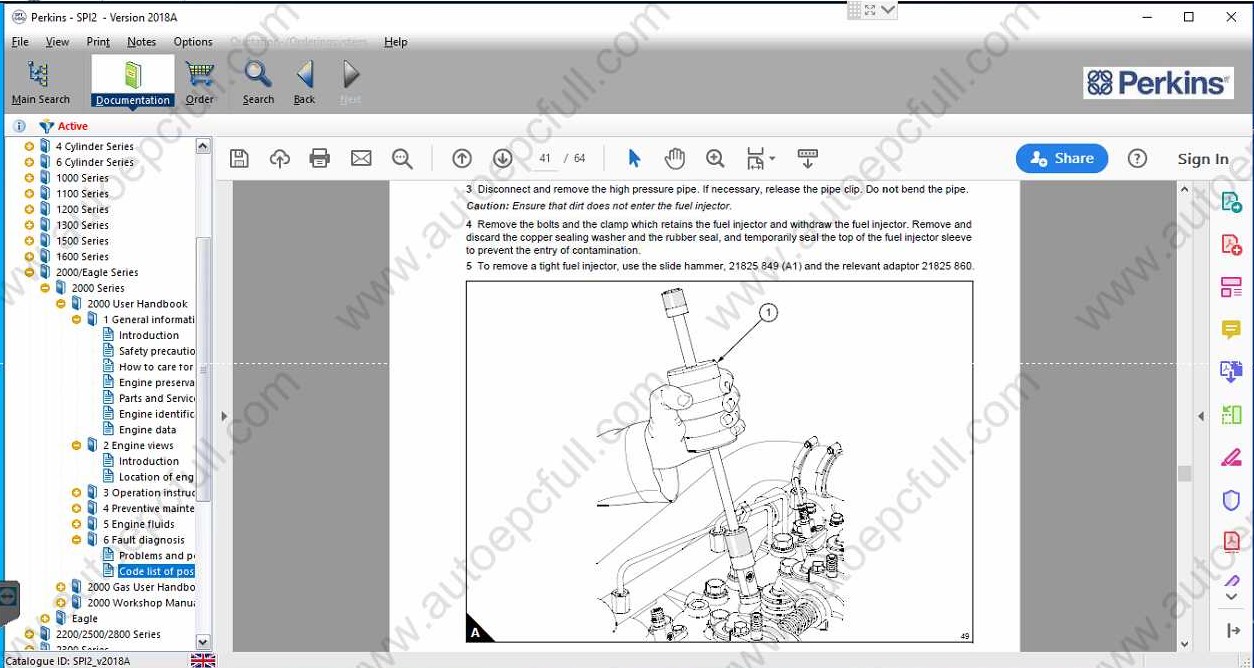The height and width of the screenshot is (668, 1254).
Task: Open the PDF help question mark
Action: 1137,158
